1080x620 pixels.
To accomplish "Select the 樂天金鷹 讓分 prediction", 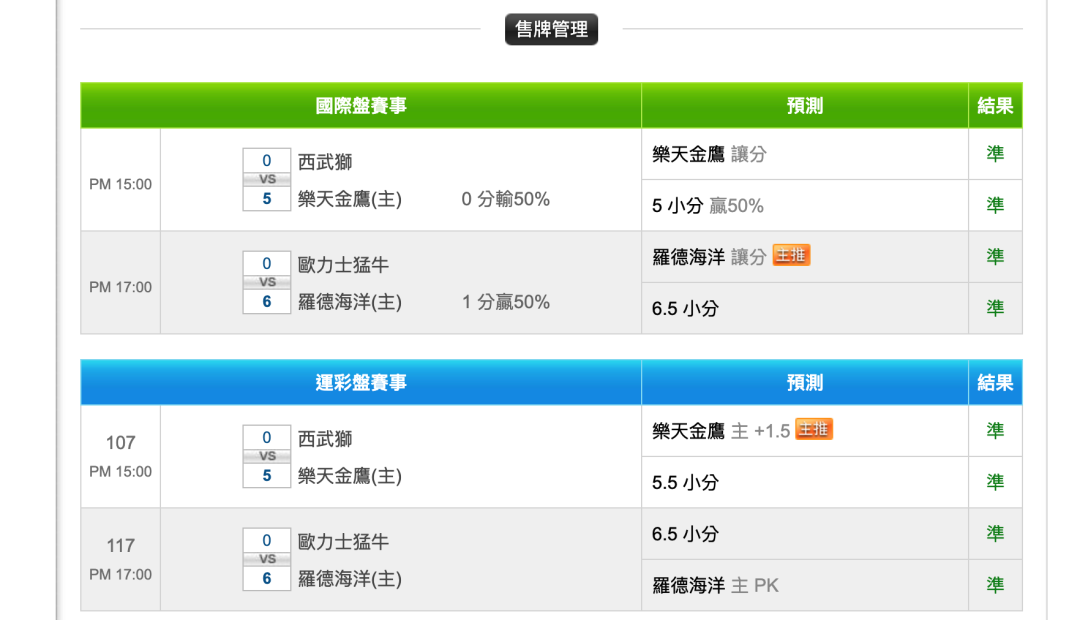I will point(709,154).
